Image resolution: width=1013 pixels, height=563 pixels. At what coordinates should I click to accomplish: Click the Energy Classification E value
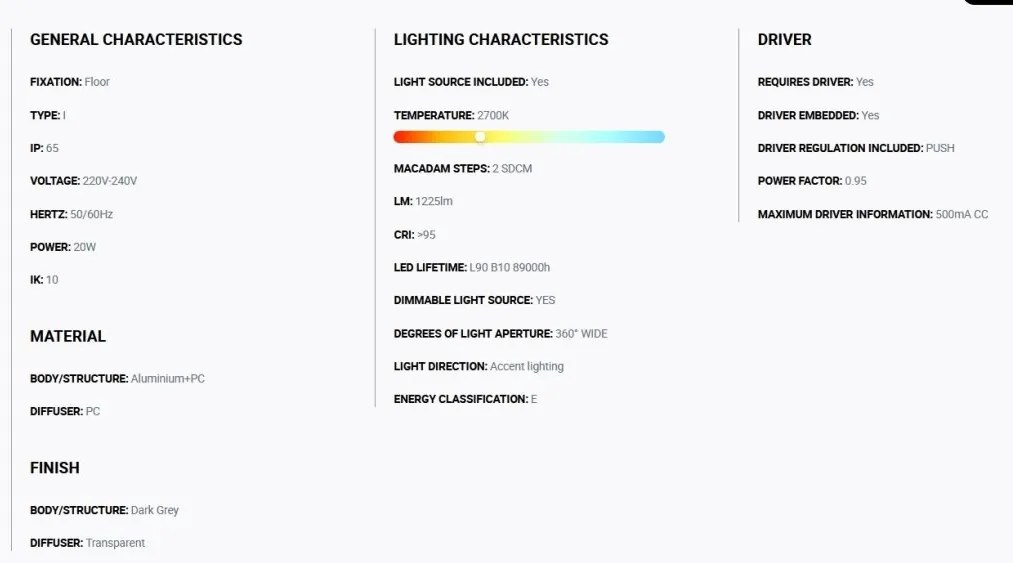click(x=534, y=399)
